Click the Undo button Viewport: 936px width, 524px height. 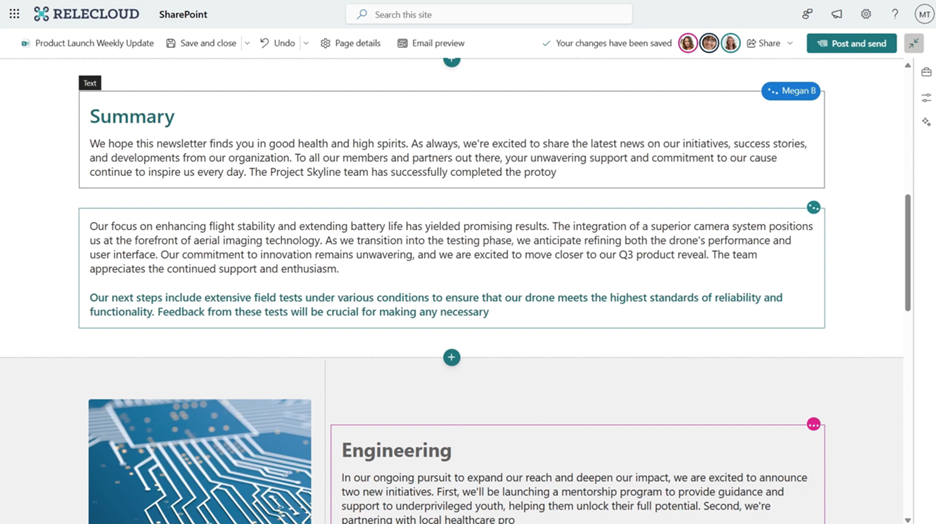click(x=278, y=43)
